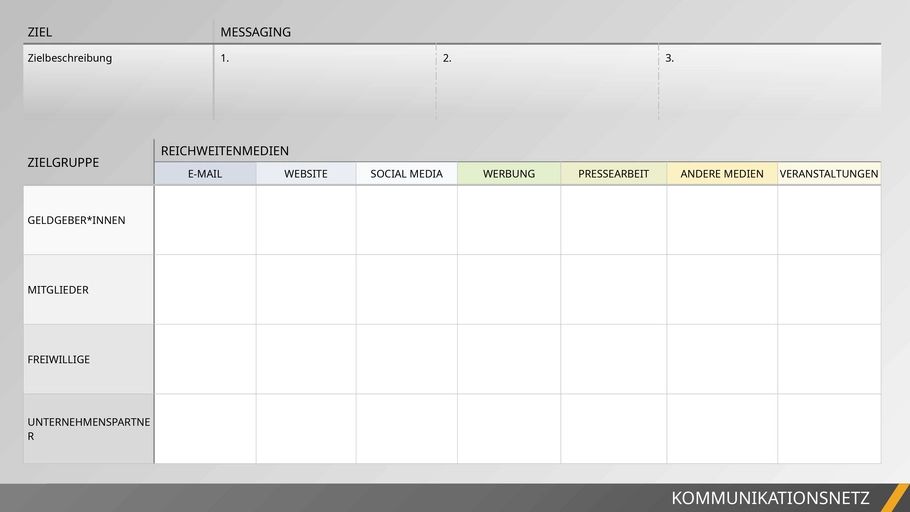Click the E-MAIL column header
Viewport: 910px width, 512px height.
click(x=205, y=174)
